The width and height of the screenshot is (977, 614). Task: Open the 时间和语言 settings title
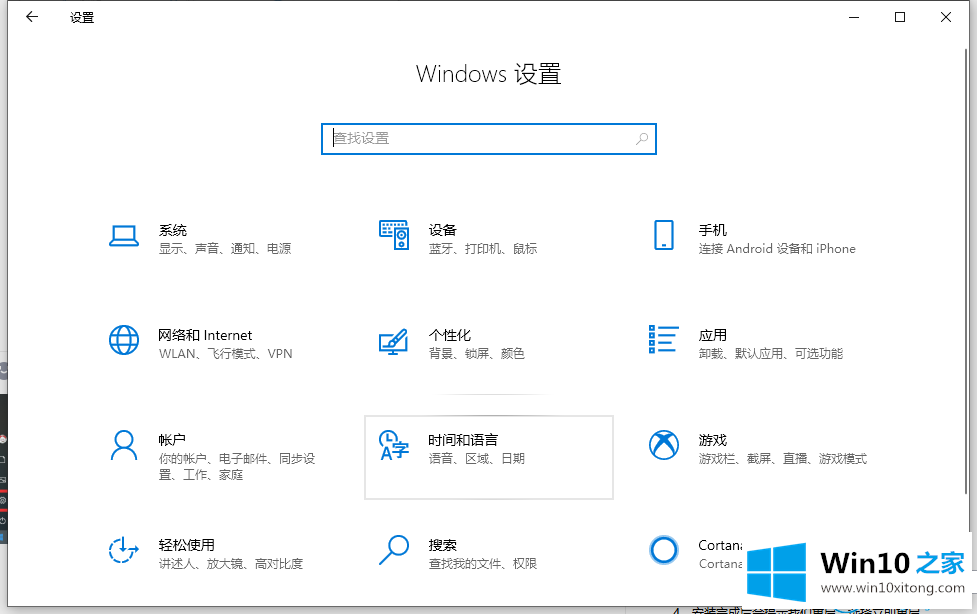463,440
